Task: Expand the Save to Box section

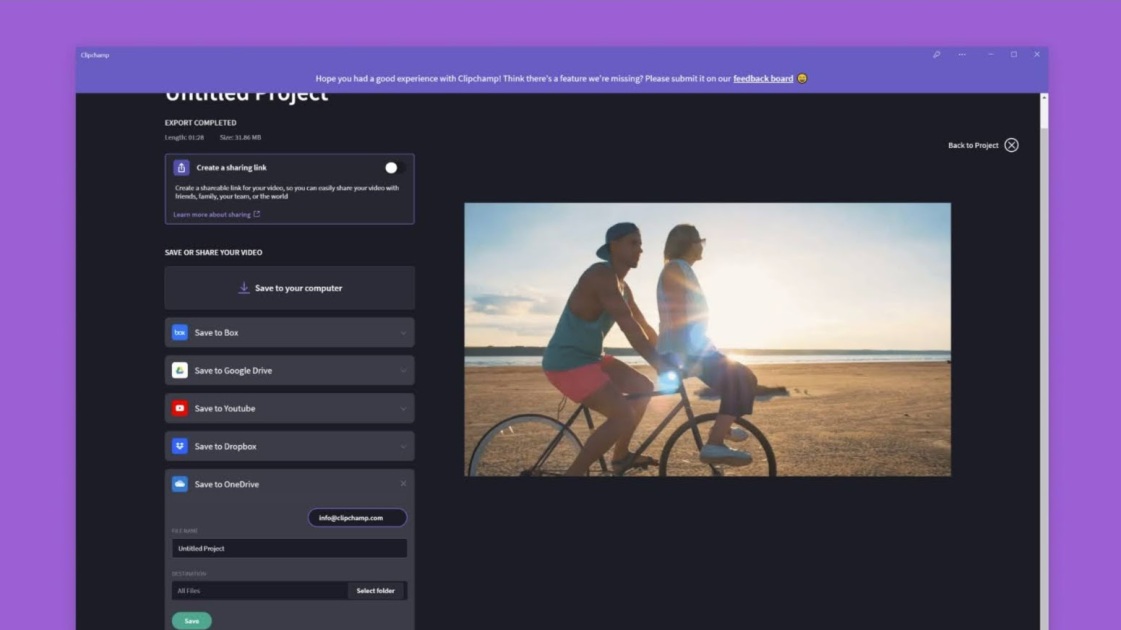Action: pos(403,333)
